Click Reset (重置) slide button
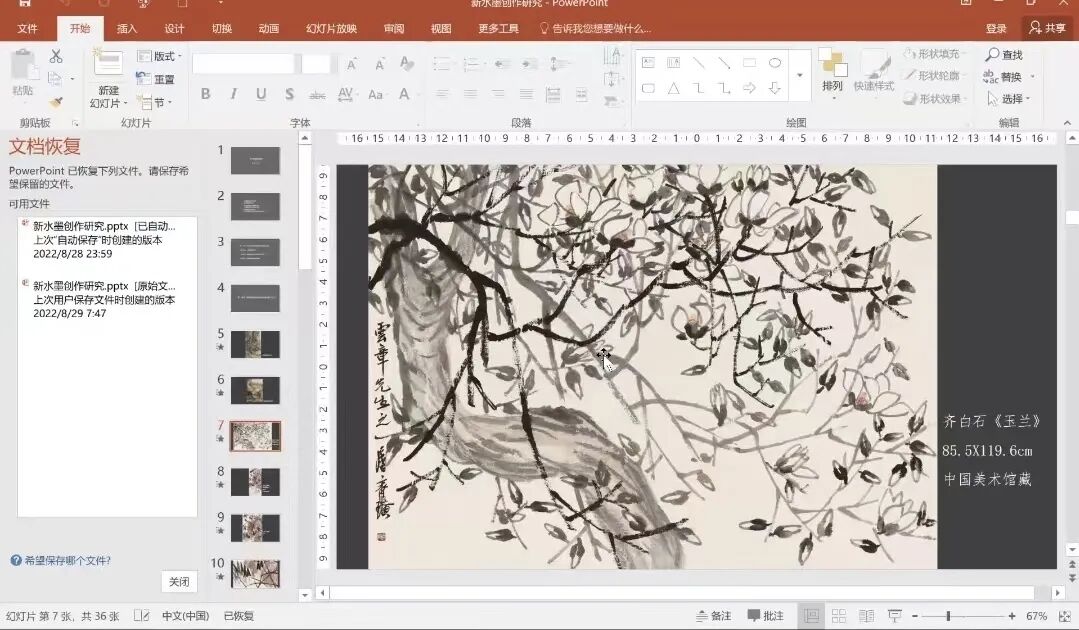 (156, 79)
